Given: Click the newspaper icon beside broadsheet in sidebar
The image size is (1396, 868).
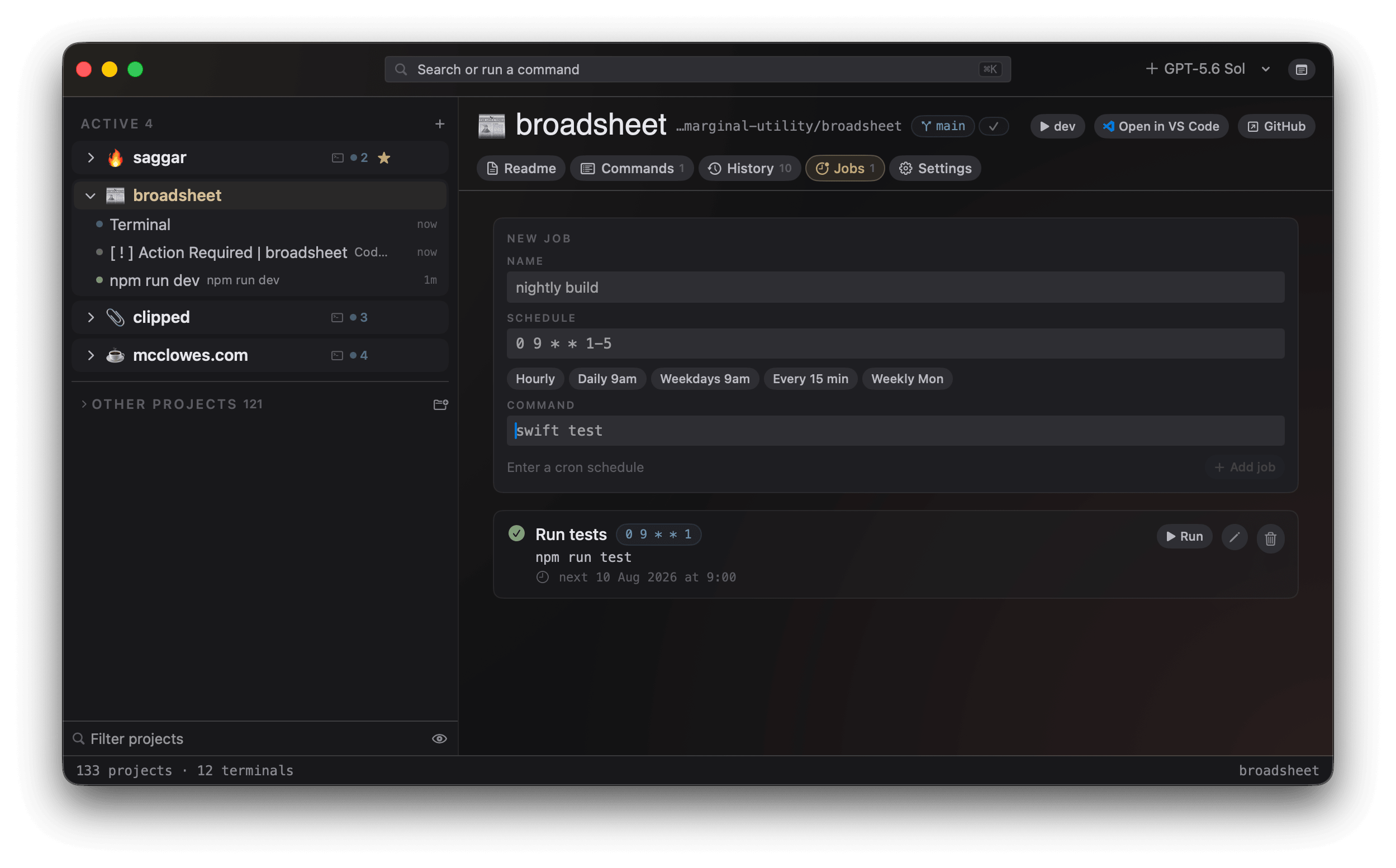Looking at the screenshot, I should point(116,195).
